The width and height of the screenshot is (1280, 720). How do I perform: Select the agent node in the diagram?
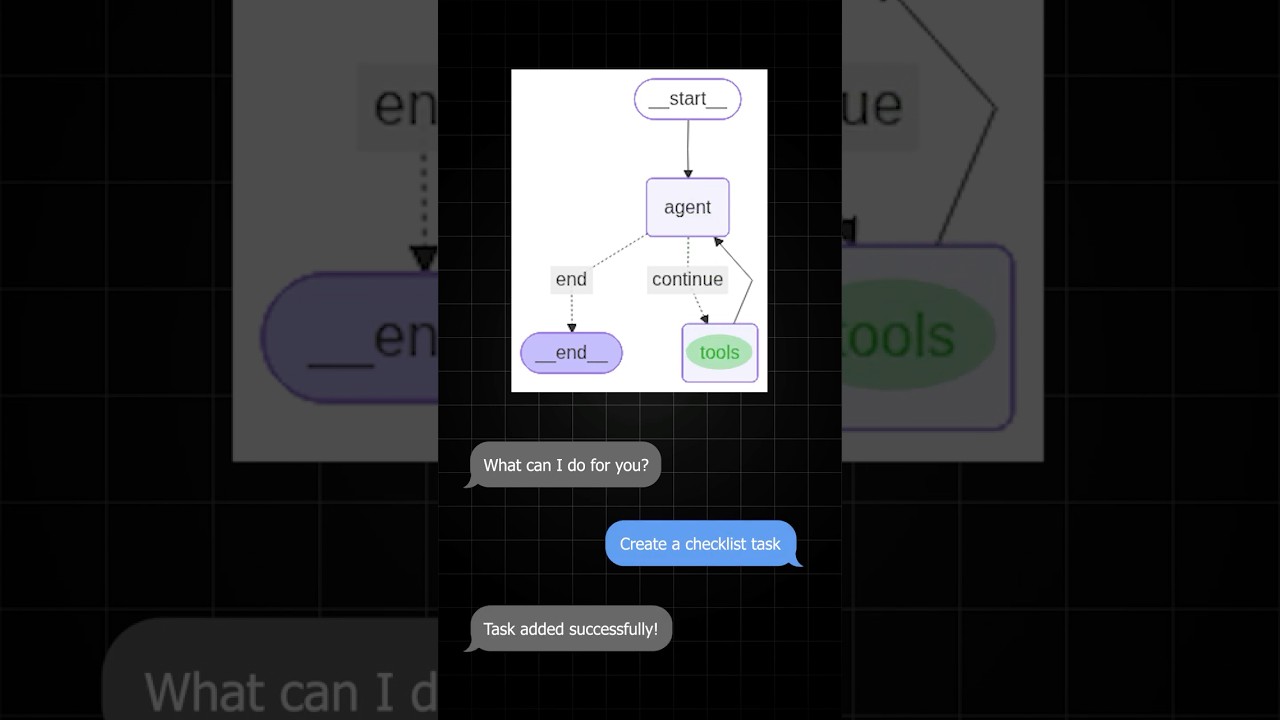tap(687, 207)
